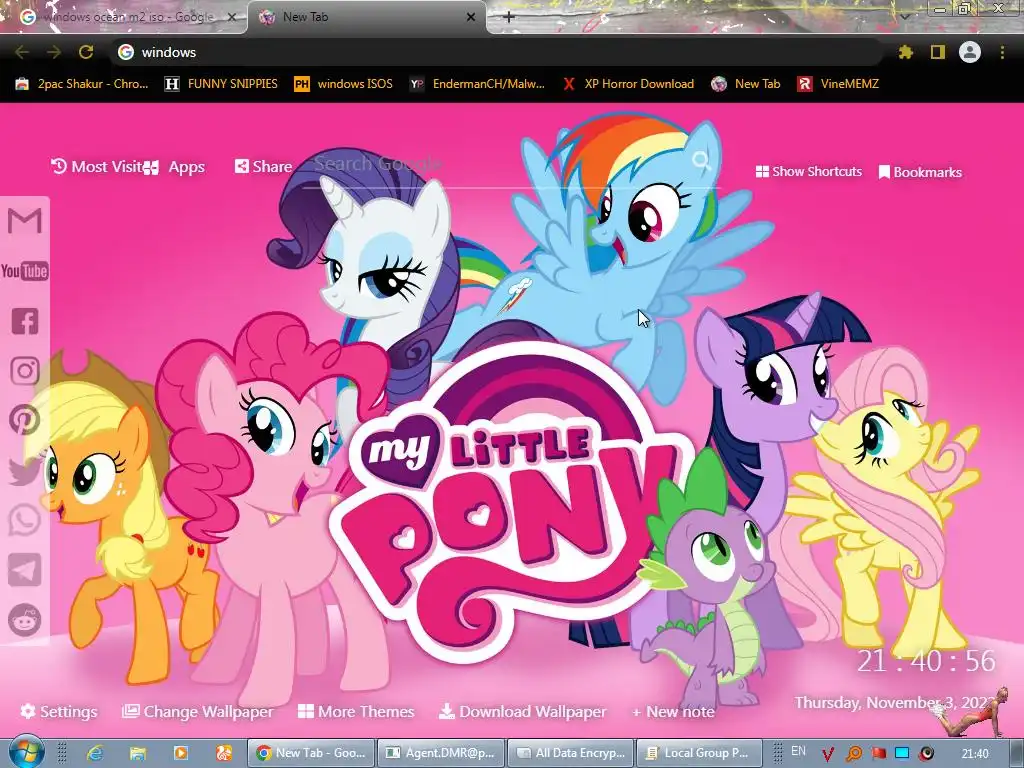
Task: Click the Chrome extensions puzzle icon
Action: 905,52
